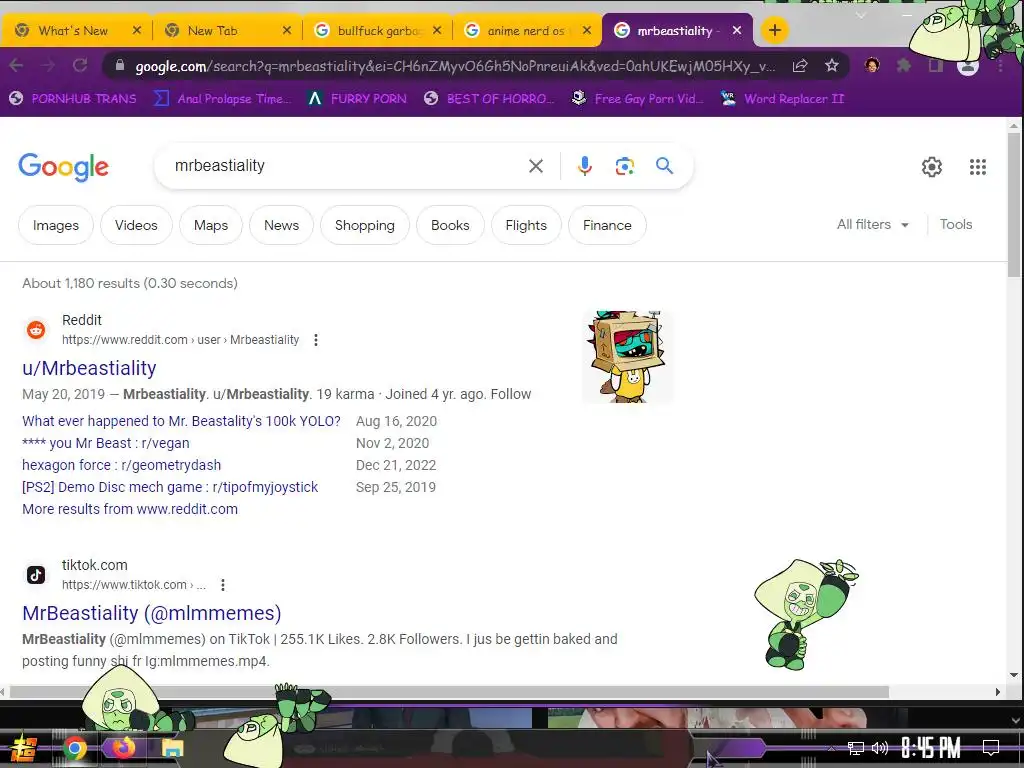Open 'More results from www.reddit.com'

130,509
